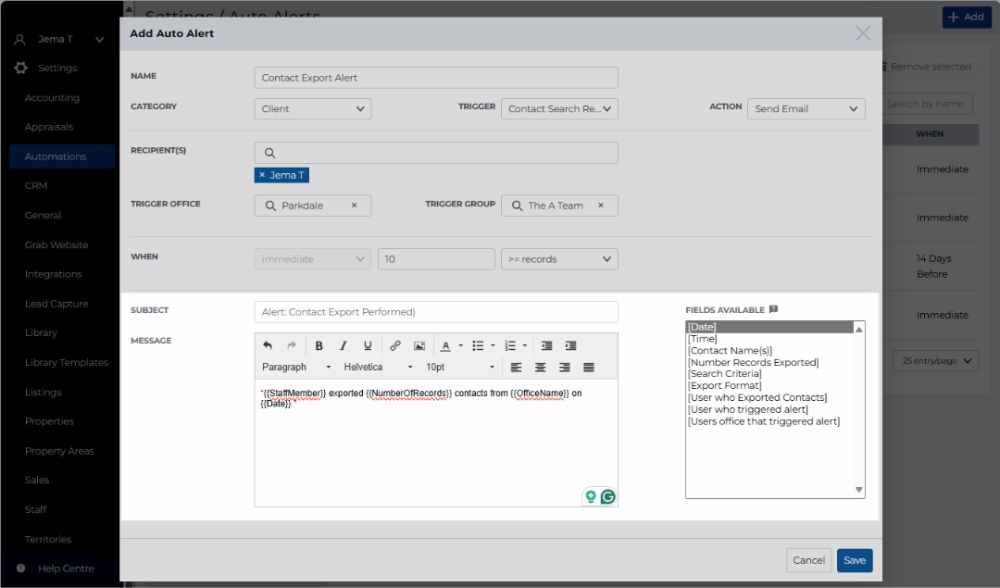Click the undo arrow in message editor
1000x588 pixels.
[x=267, y=346]
